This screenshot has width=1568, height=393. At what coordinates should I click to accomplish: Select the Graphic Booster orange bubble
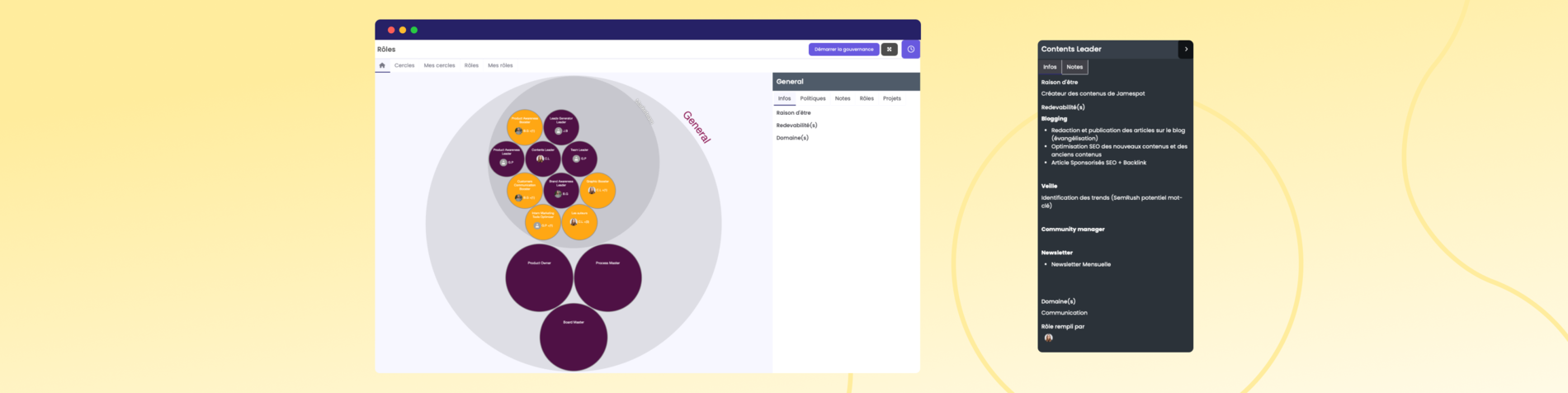click(597, 191)
